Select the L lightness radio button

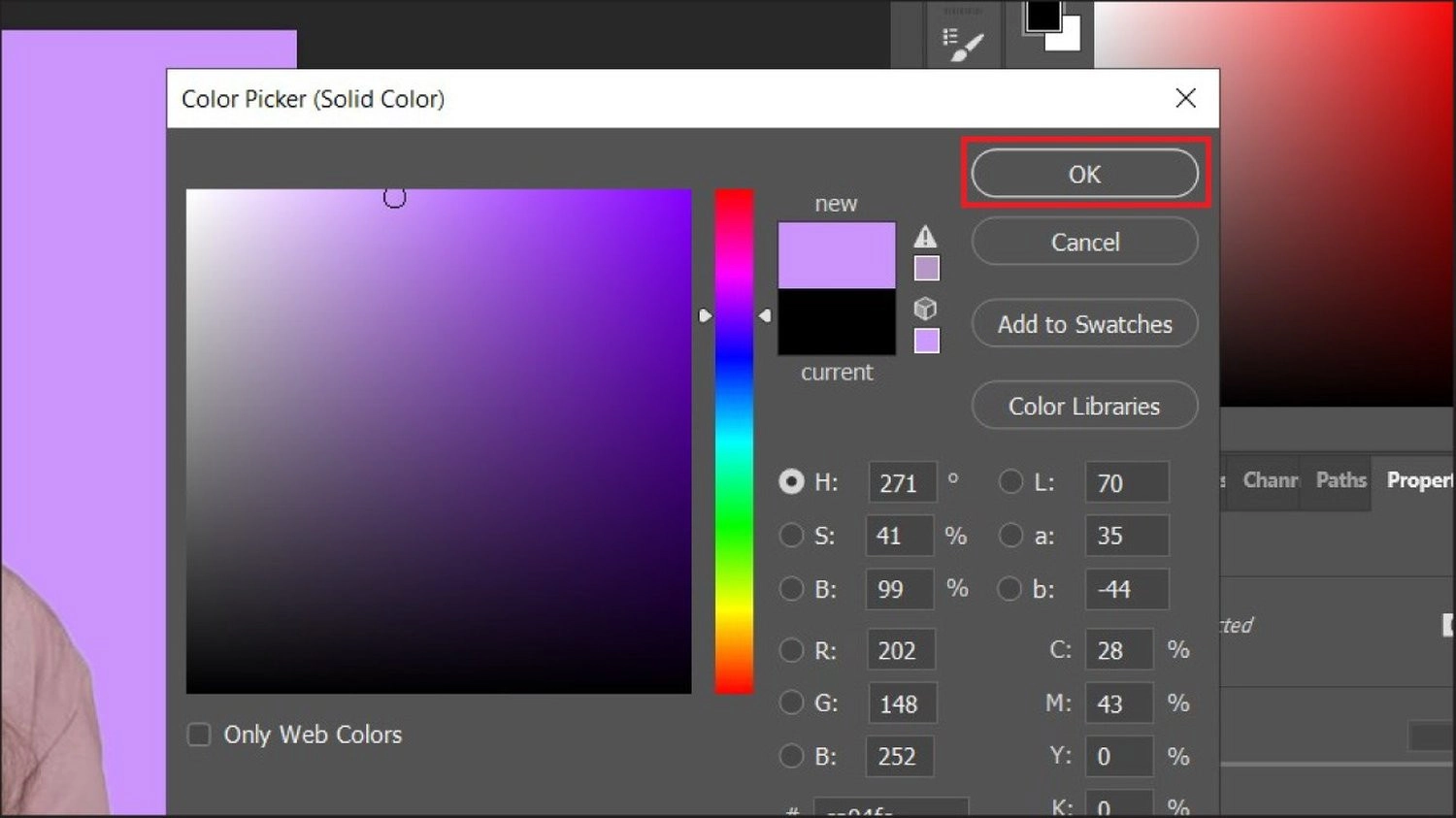pyautogui.click(x=1010, y=482)
